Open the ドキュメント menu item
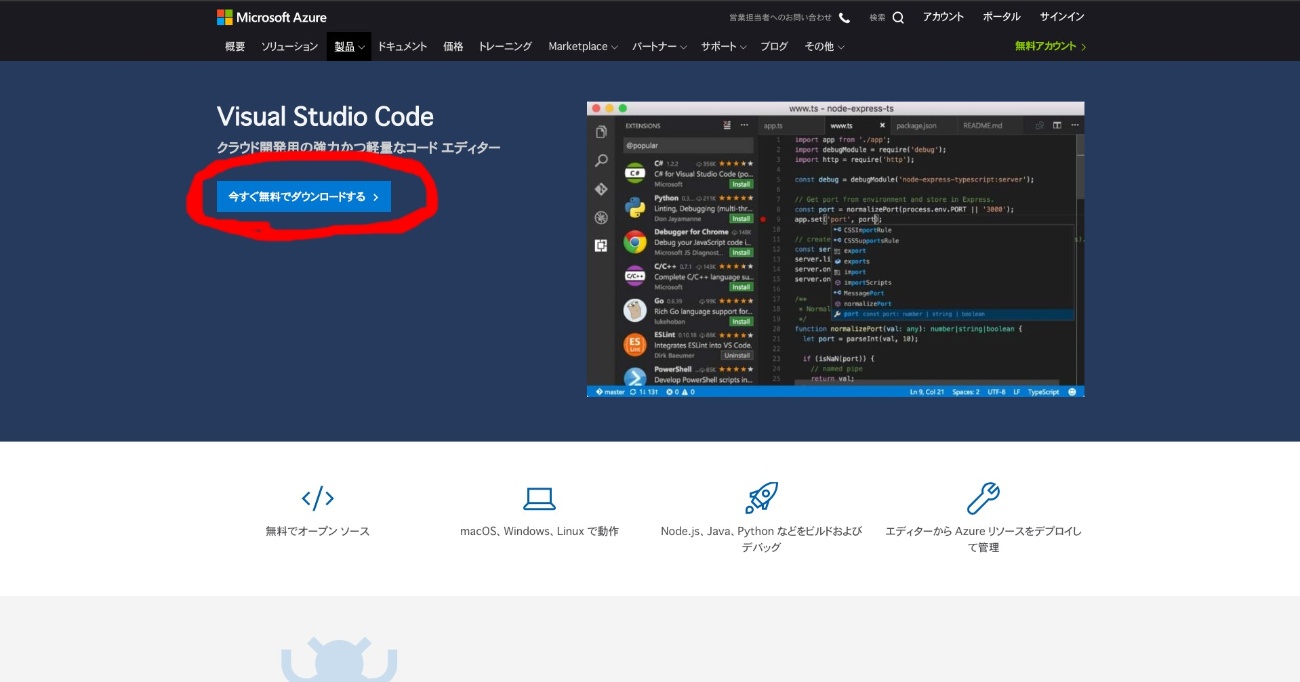The height and width of the screenshot is (682, 1300). point(402,46)
